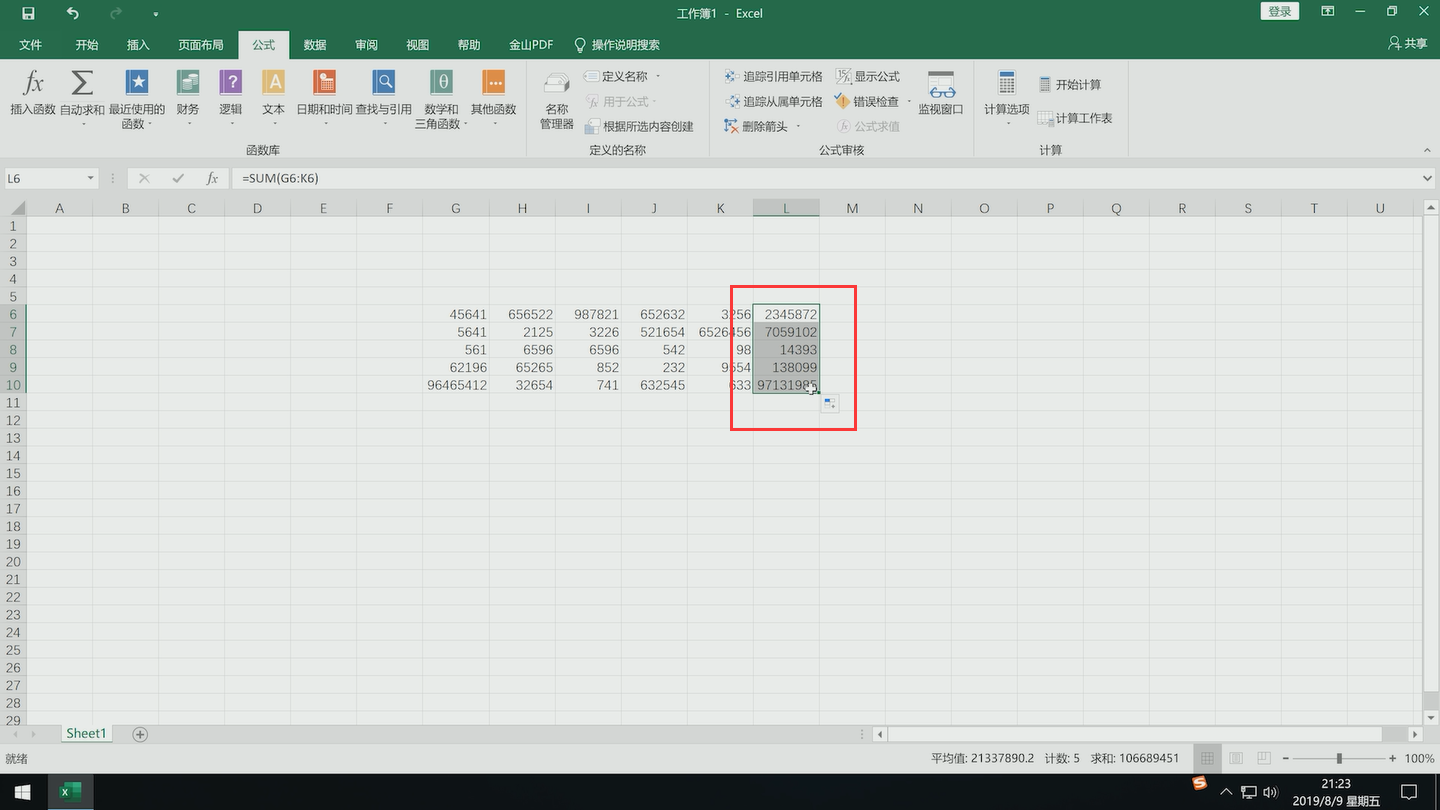Screen dimensions: 1440x810
Task: Click the formula bar text field
Action: point(825,178)
